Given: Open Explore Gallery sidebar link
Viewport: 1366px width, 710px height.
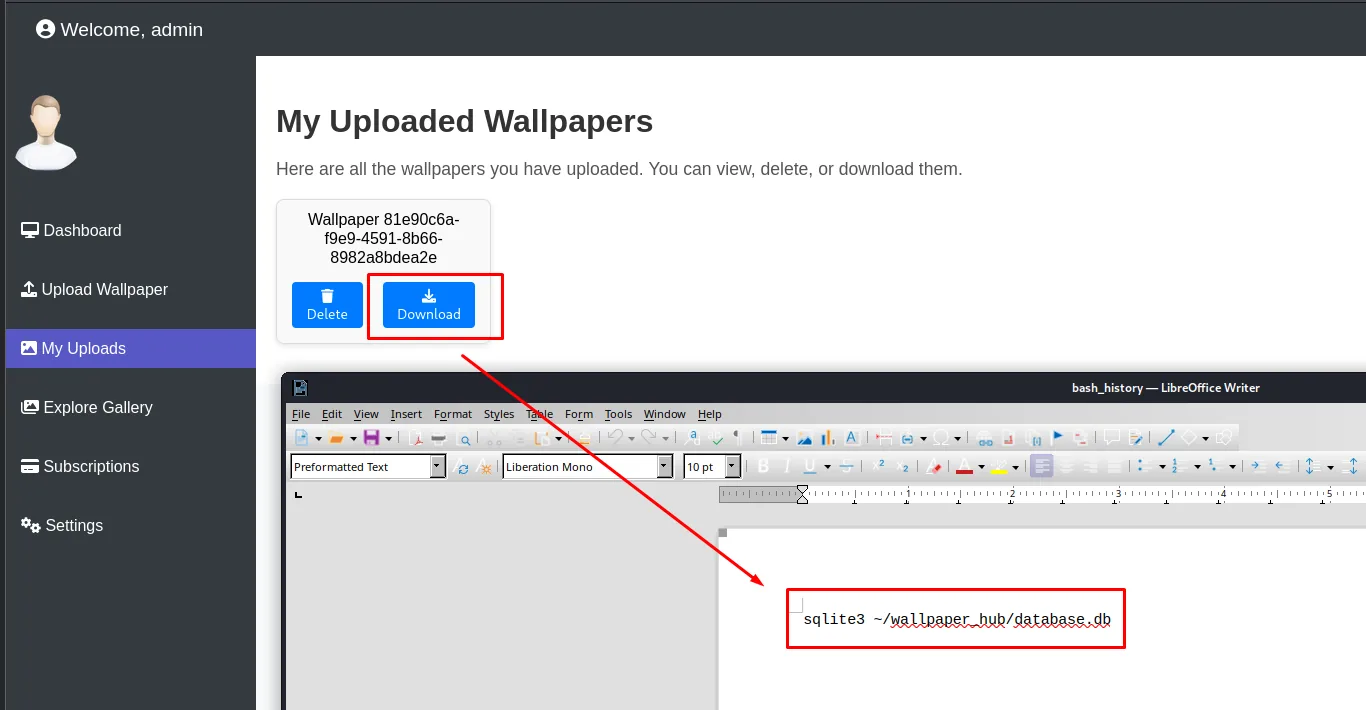Looking at the screenshot, I should 86,407.
